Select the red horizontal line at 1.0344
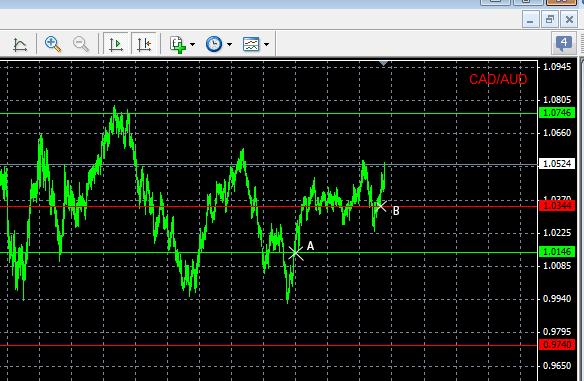Image resolution: width=584 pixels, height=381 pixels. (x=269, y=206)
